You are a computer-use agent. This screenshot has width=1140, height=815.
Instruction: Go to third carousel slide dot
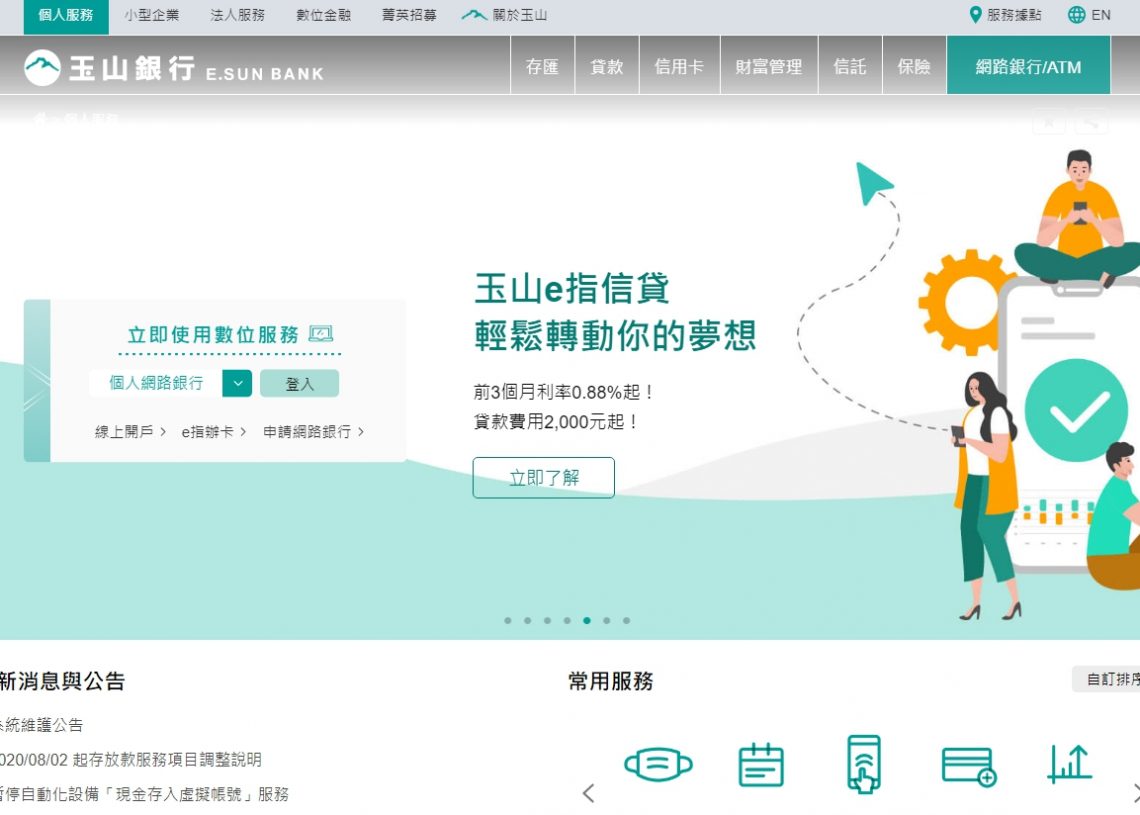point(547,620)
